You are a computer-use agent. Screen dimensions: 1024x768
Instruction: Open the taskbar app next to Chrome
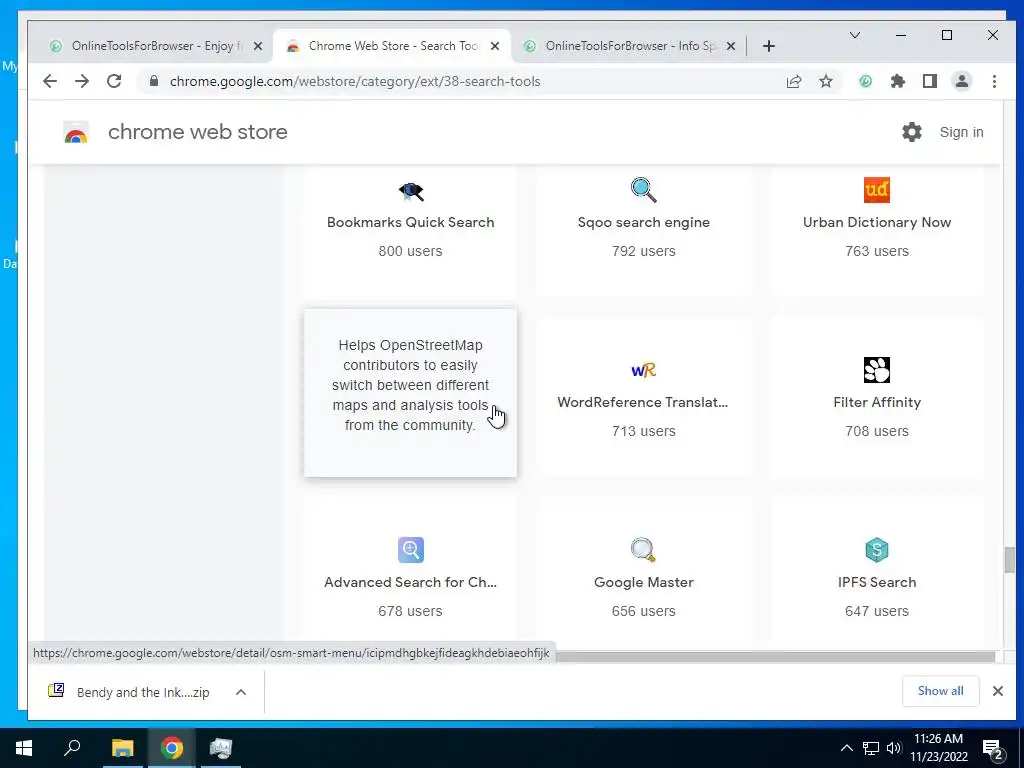(x=221, y=748)
